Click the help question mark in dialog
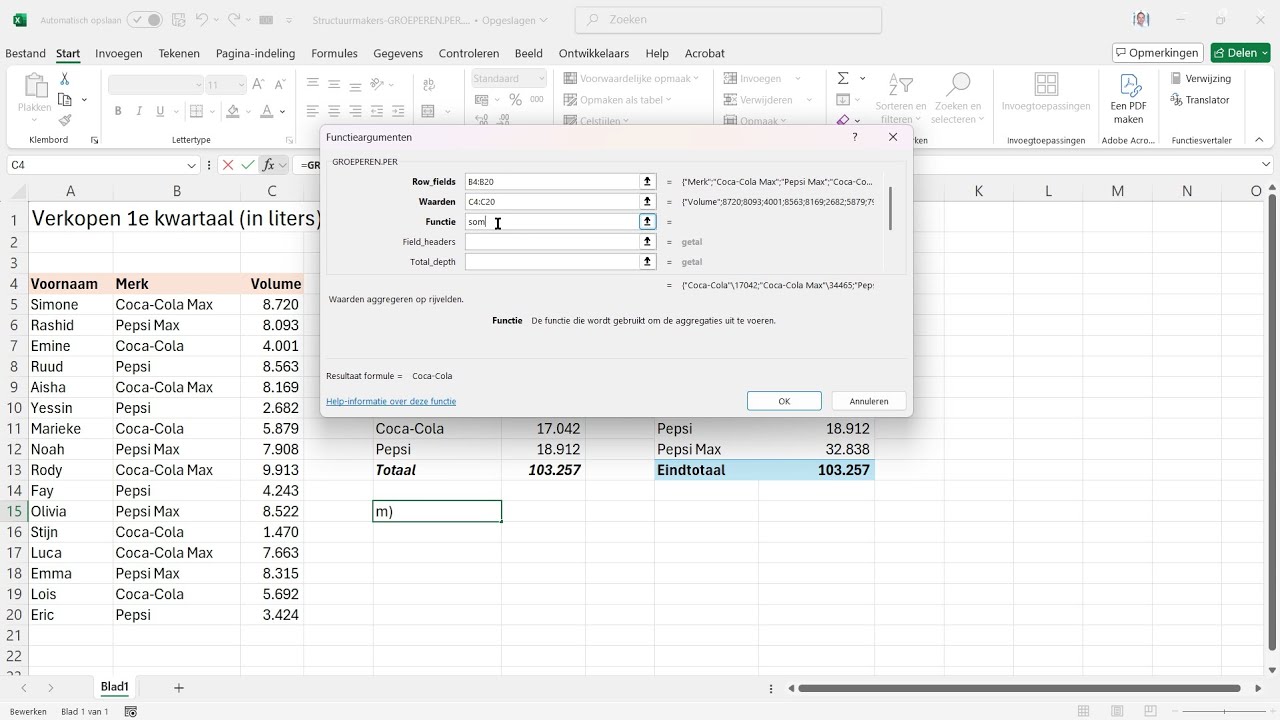This screenshot has height=720, width=1280. click(x=854, y=137)
